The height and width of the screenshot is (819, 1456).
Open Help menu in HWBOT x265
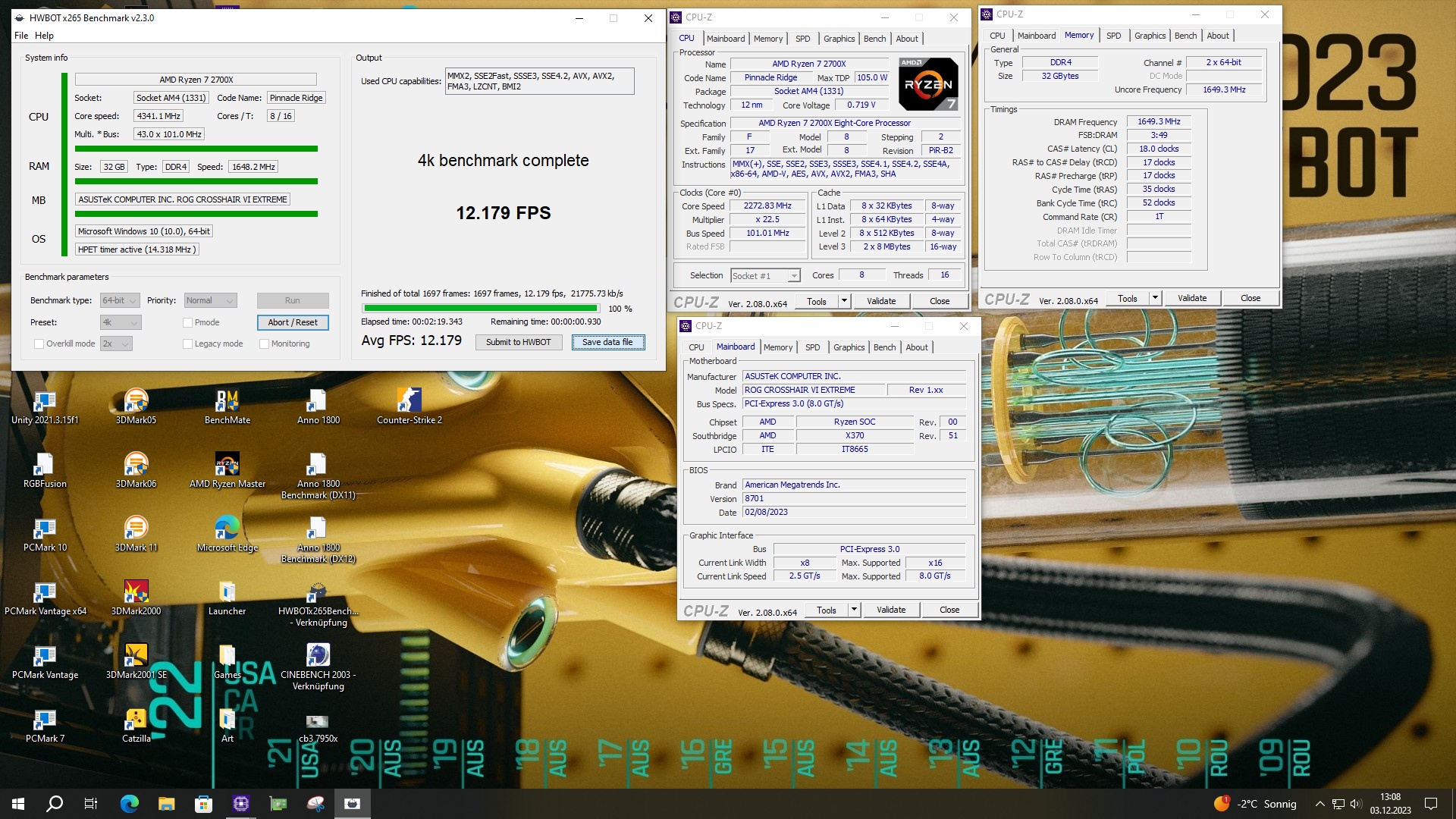(44, 36)
